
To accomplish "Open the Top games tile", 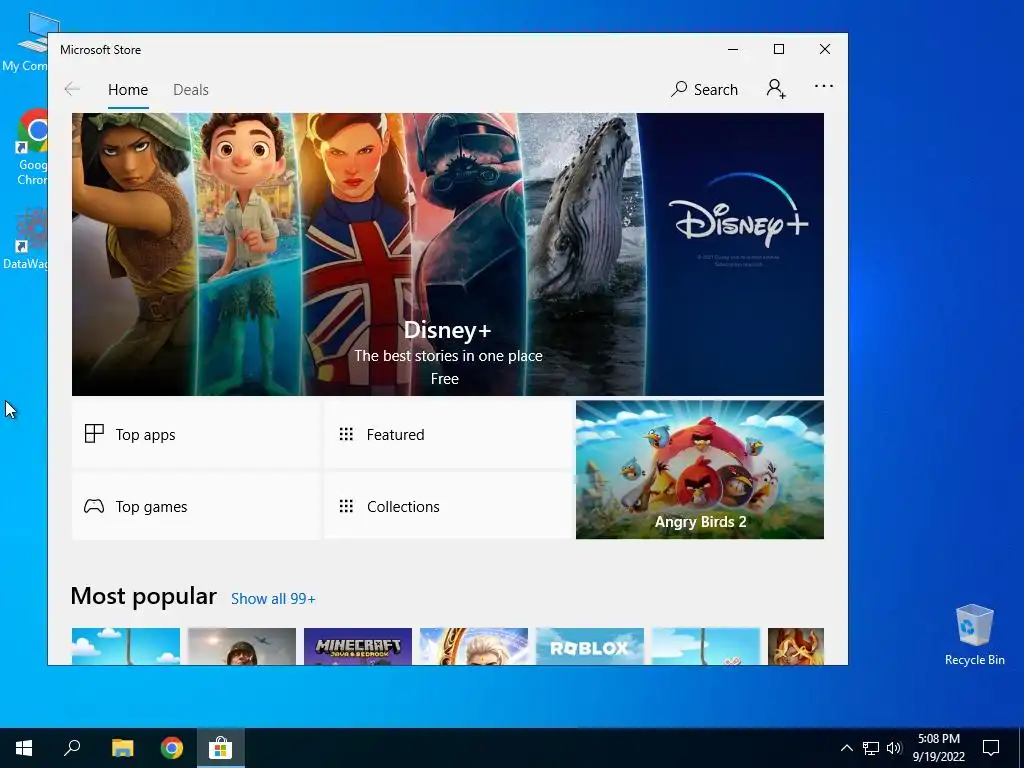I will pos(195,506).
